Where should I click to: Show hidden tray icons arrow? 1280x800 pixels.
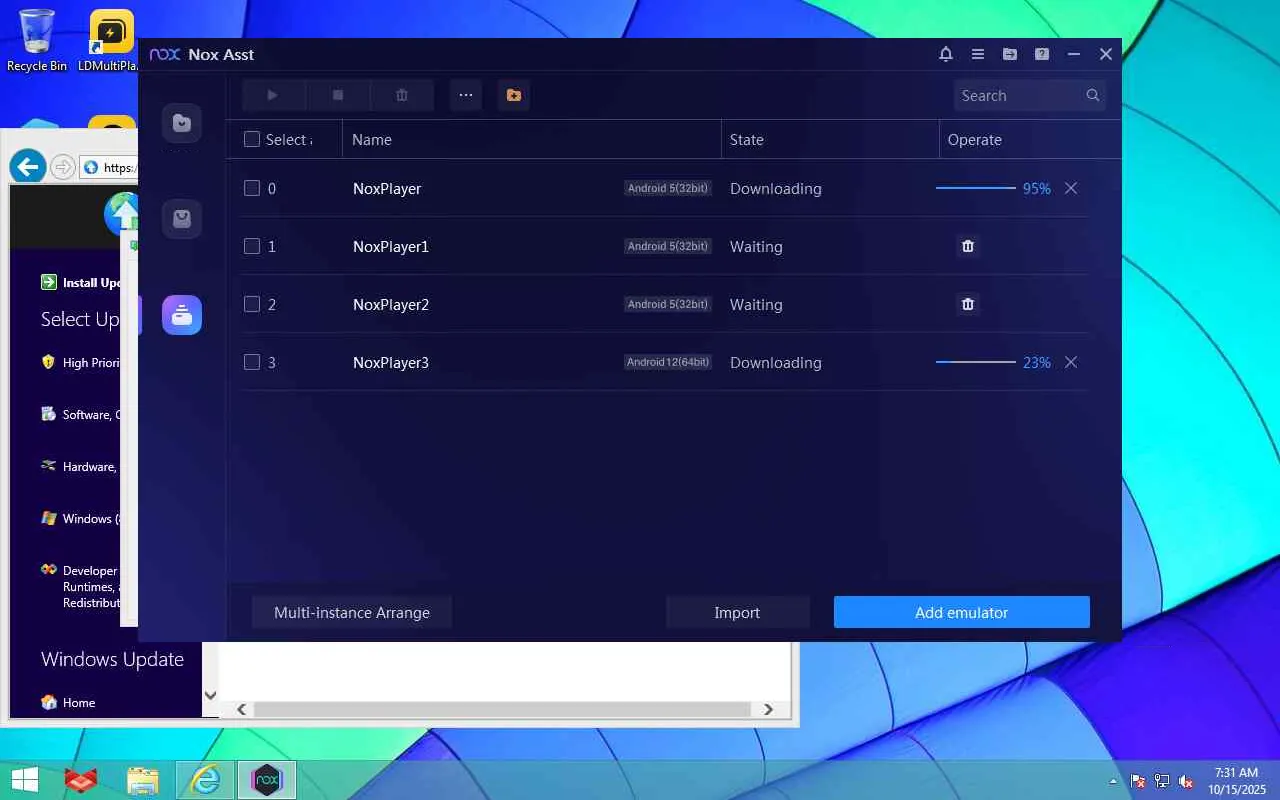pyautogui.click(x=1114, y=781)
